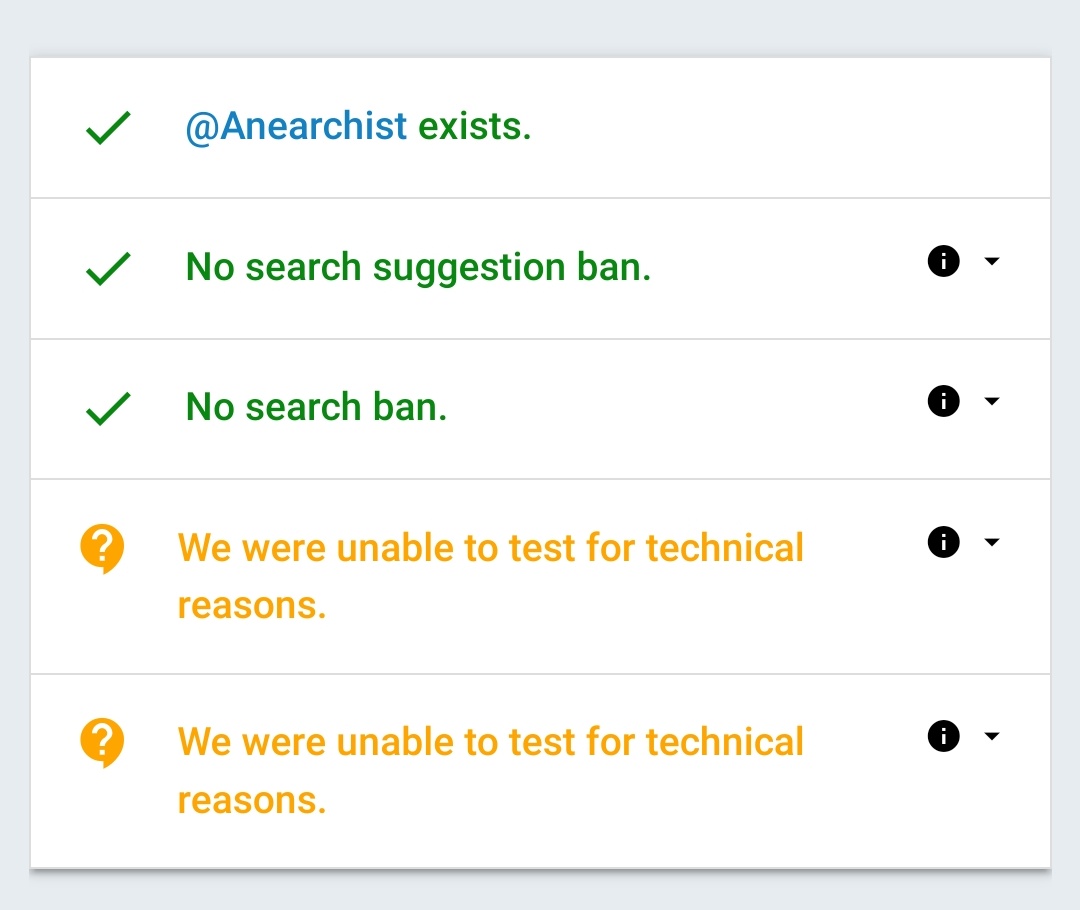
Task: Click the checkmark next to No search suggestion ban
Action: 108,268
